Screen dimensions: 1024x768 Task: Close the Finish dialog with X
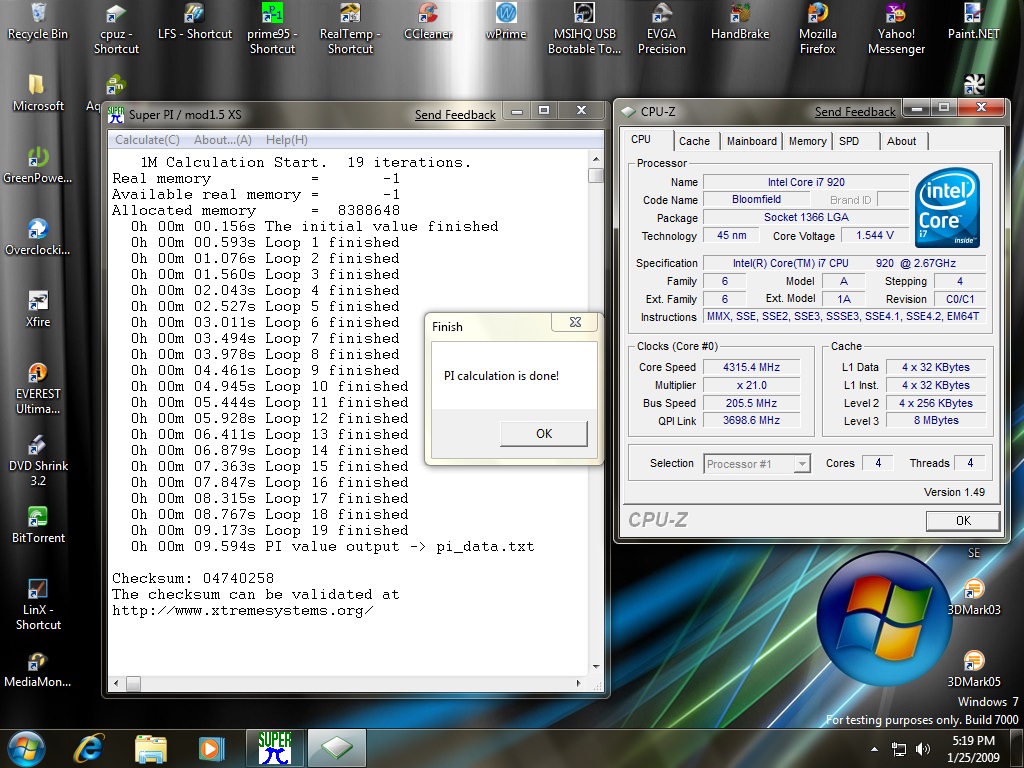click(x=575, y=322)
